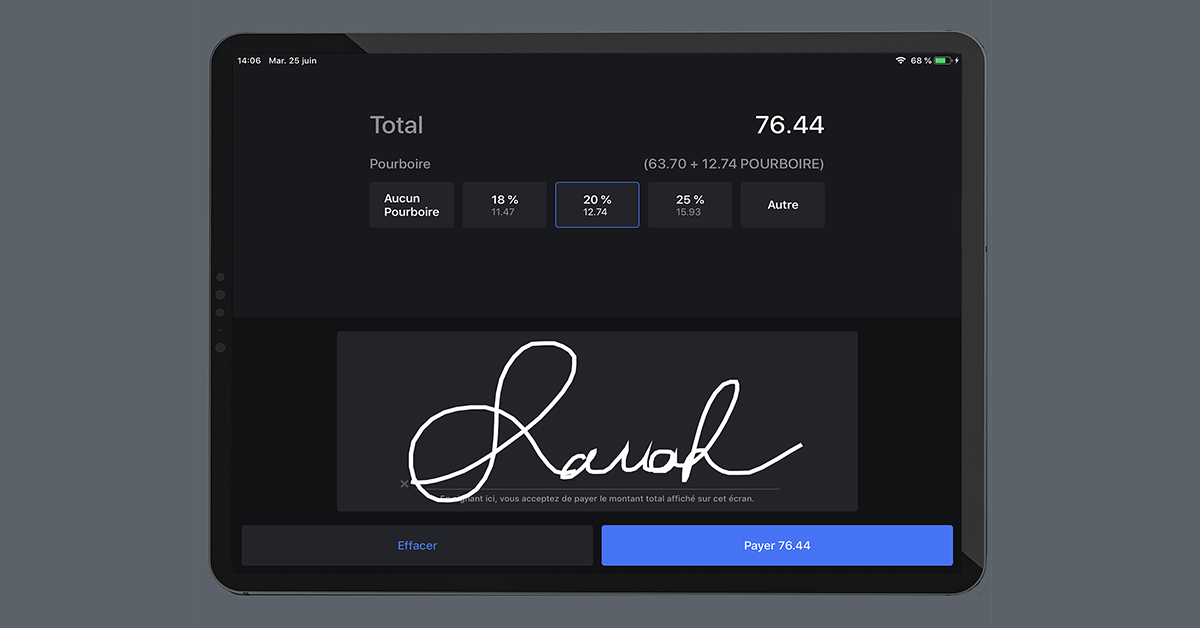The image size is (1200, 628).
Task: Click the 63.70 + 12.74 POURBOIRE breakdown
Action: tap(734, 164)
